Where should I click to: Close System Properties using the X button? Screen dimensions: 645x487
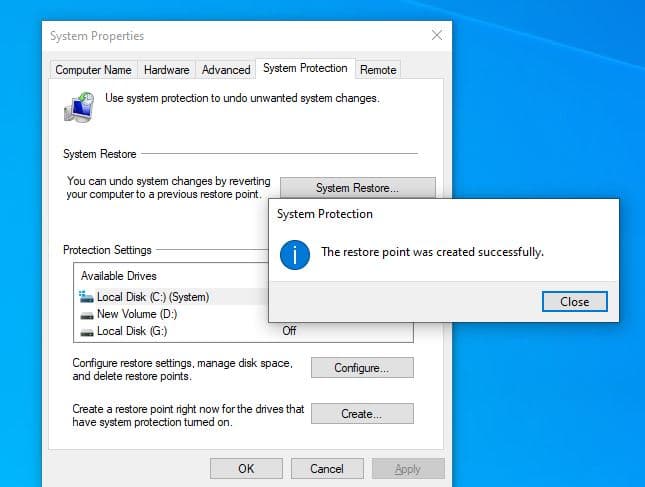pos(436,36)
